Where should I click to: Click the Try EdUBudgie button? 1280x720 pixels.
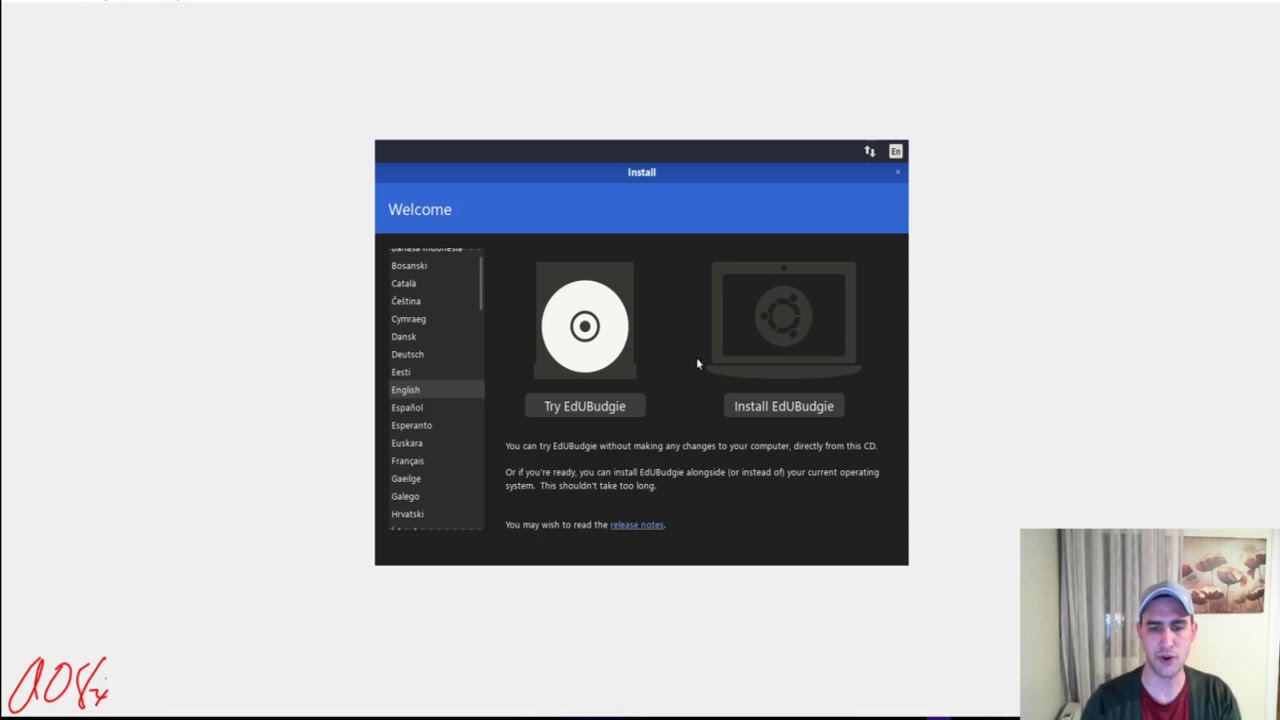coord(585,406)
